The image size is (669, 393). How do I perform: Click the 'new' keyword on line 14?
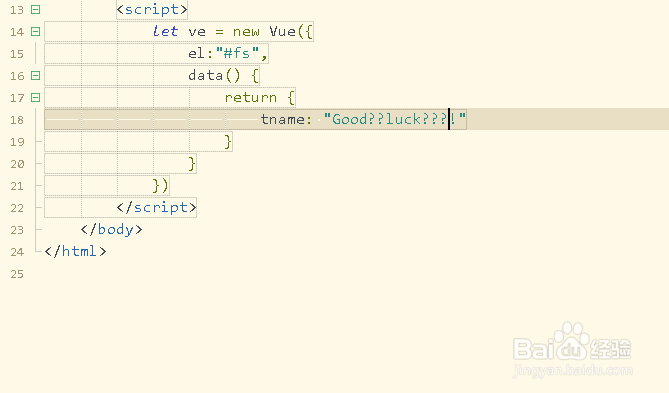pyautogui.click(x=246, y=32)
